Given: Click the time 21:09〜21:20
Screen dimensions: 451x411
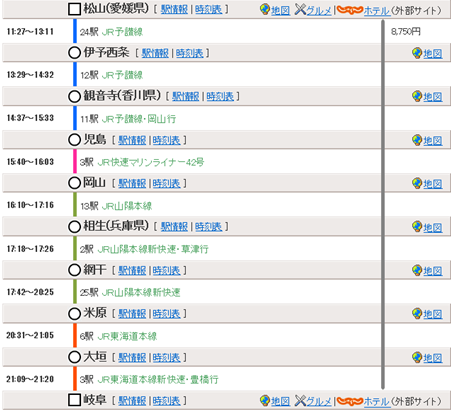Looking at the screenshot, I should point(30,379).
